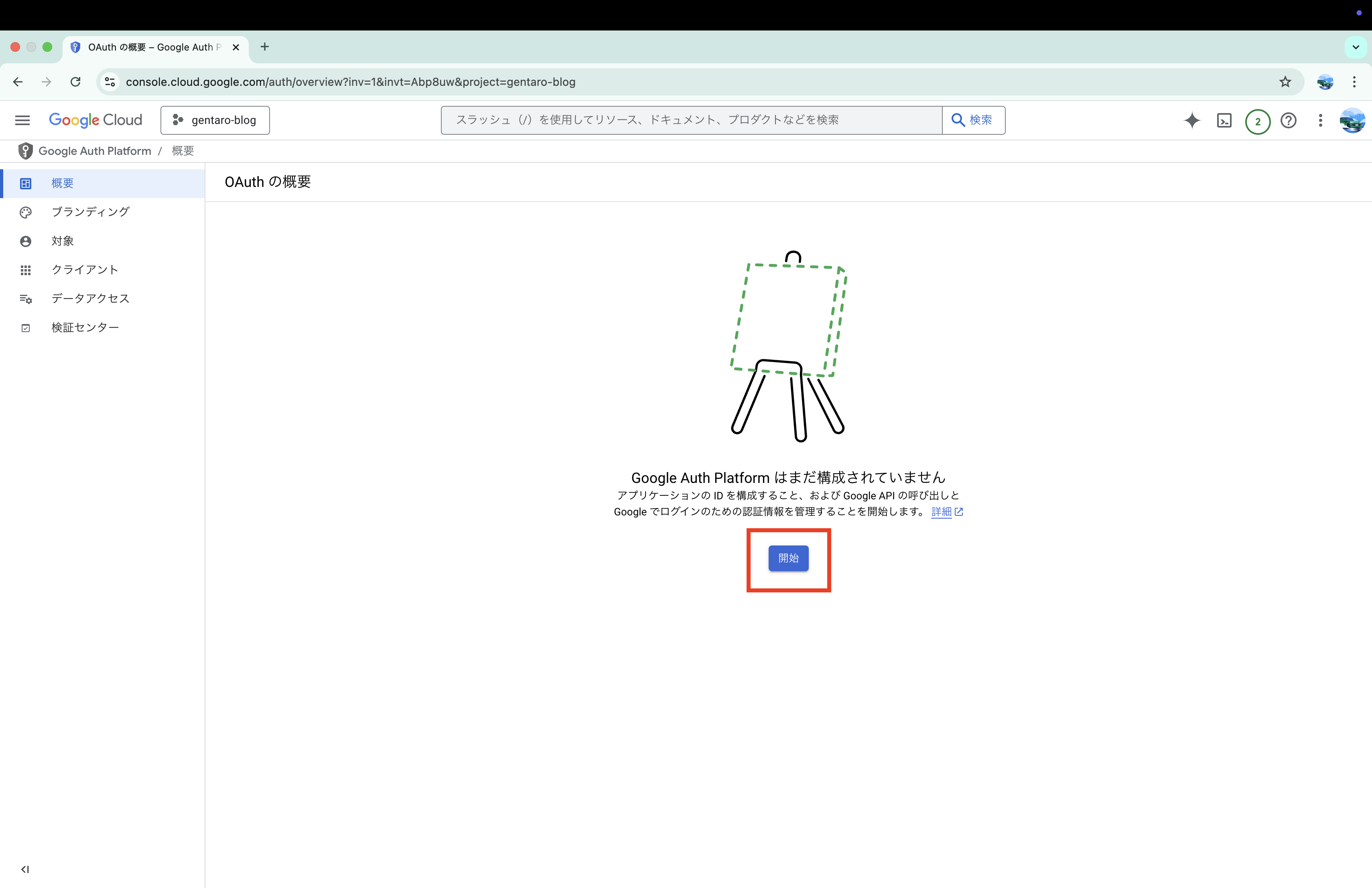This screenshot has height=888, width=1372.
Task: Open the Chrome profile avatar
Action: tap(1325, 82)
